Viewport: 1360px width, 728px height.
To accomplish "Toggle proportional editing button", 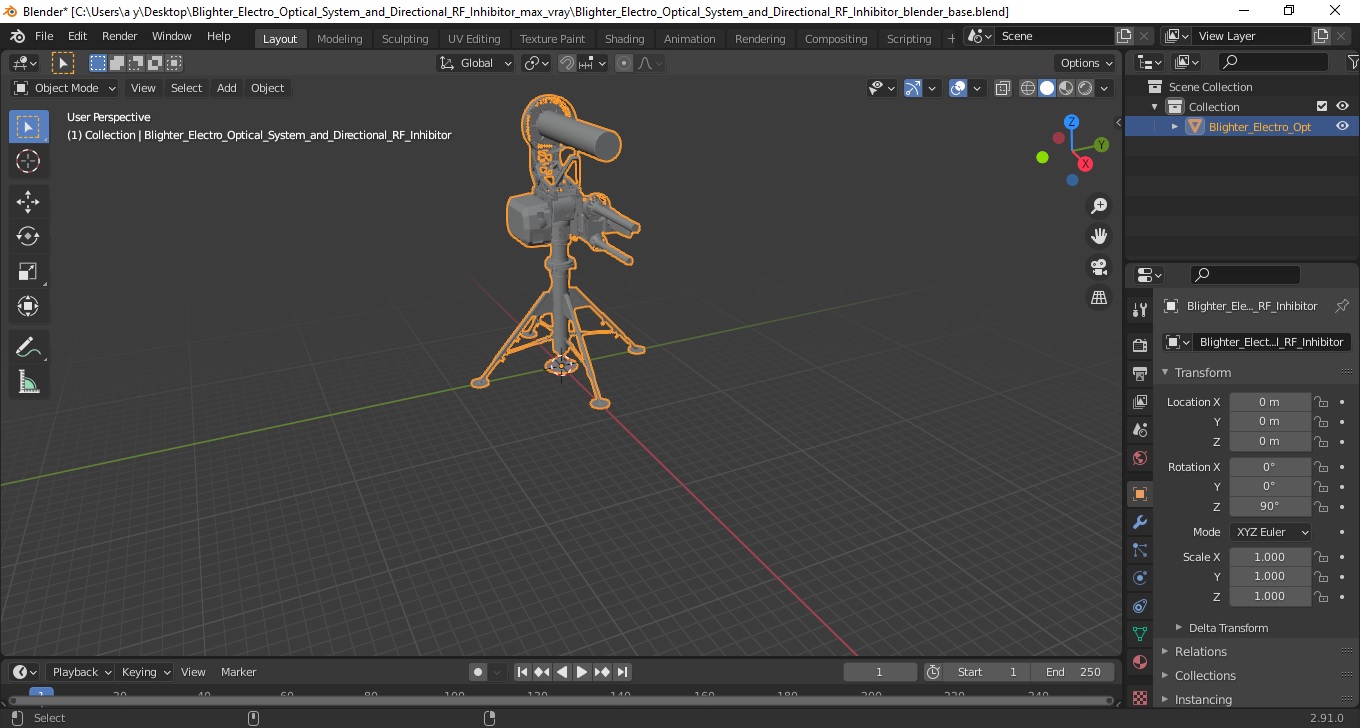I will point(624,63).
